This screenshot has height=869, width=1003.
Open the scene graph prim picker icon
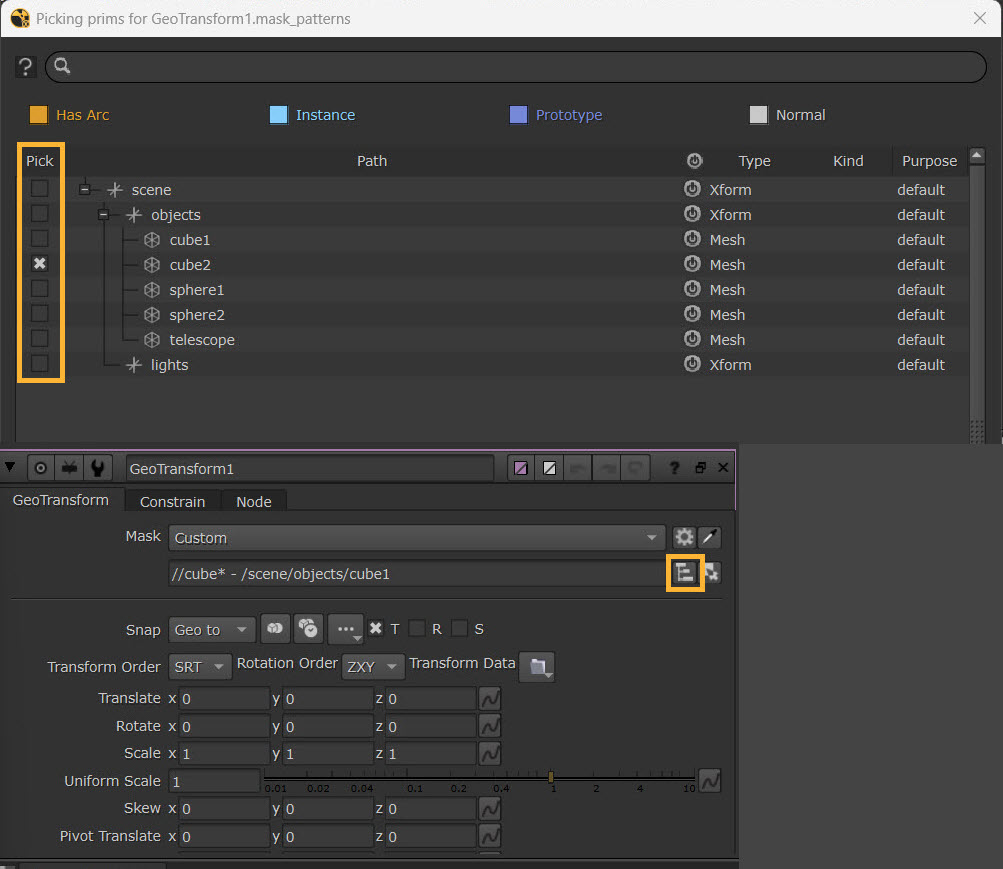pos(685,573)
